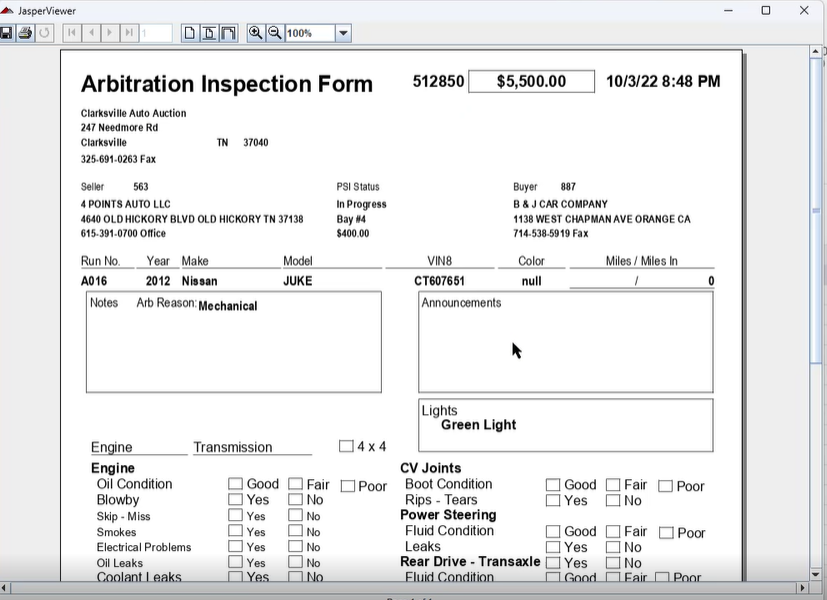This screenshot has height=600, width=827.
Task: Click the print icon in toolbar
Action: [x=25, y=33]
